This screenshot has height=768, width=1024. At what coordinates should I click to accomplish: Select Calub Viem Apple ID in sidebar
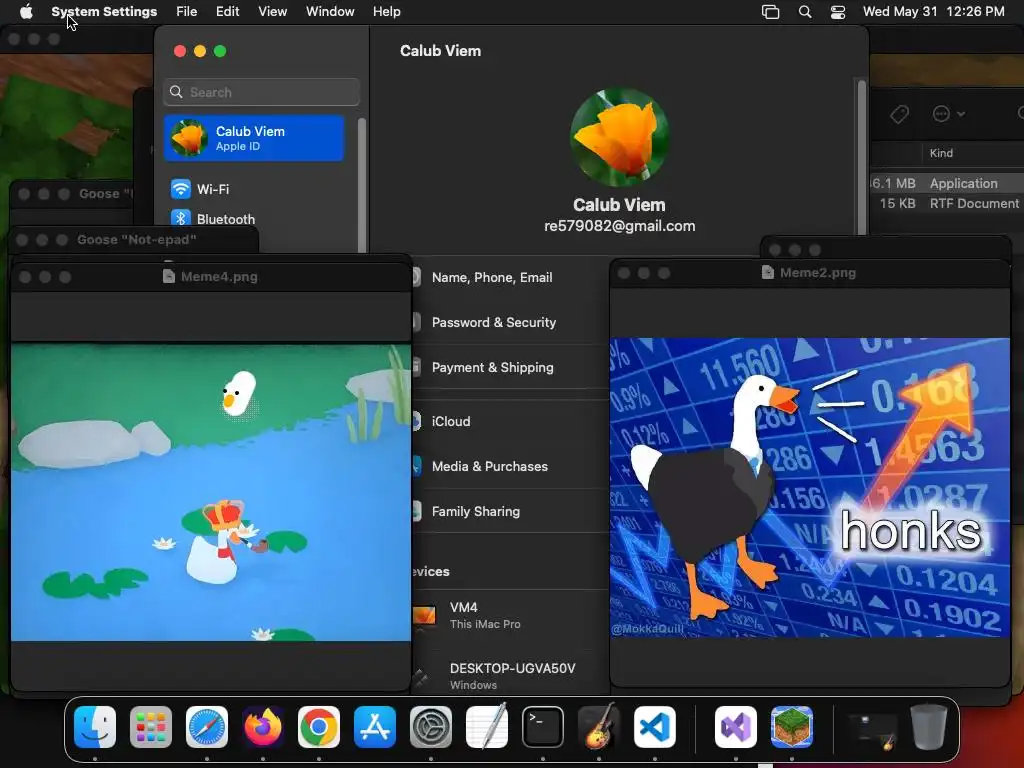pos(254,138)
